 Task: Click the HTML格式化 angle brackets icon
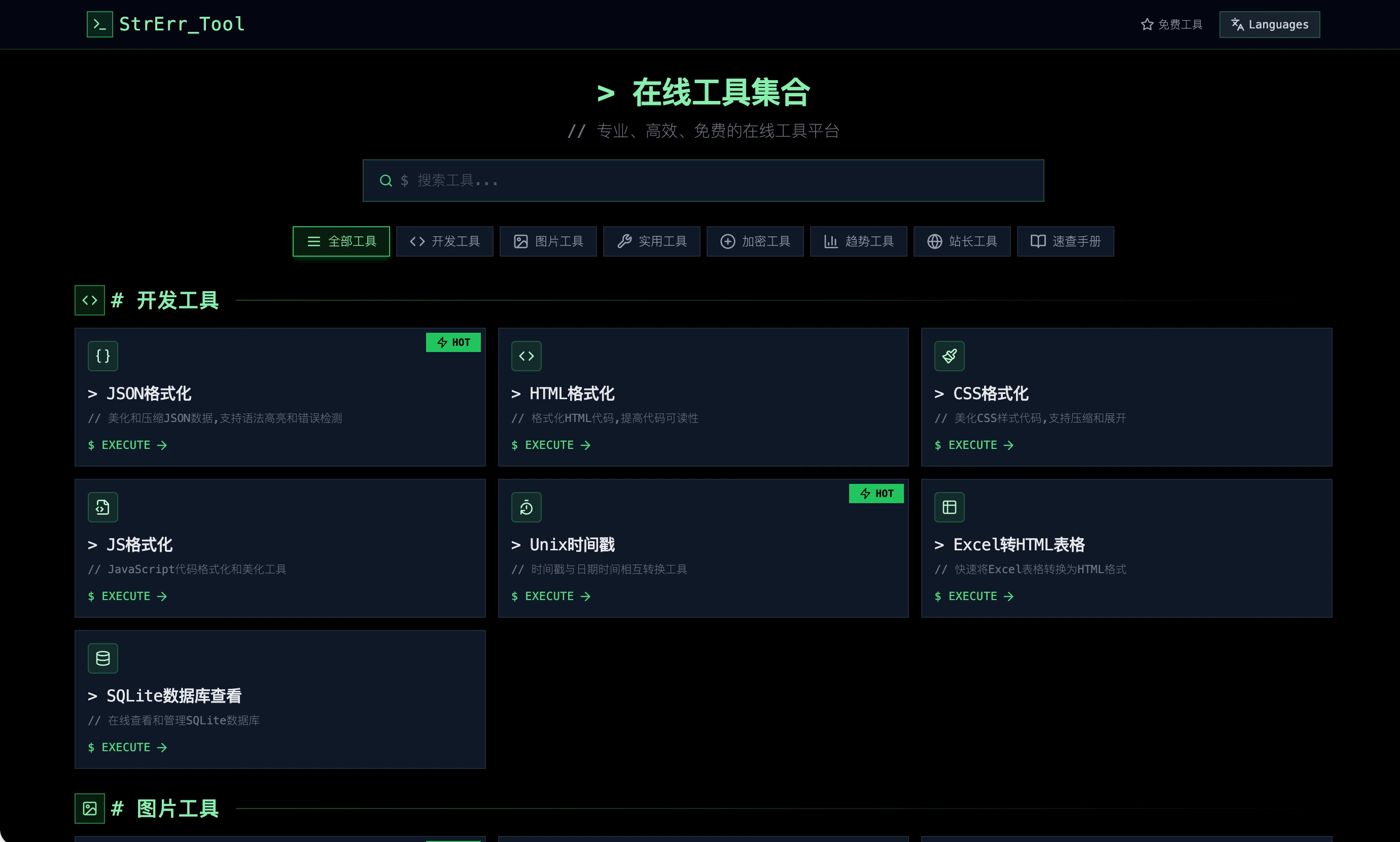[x=526, y=356]
